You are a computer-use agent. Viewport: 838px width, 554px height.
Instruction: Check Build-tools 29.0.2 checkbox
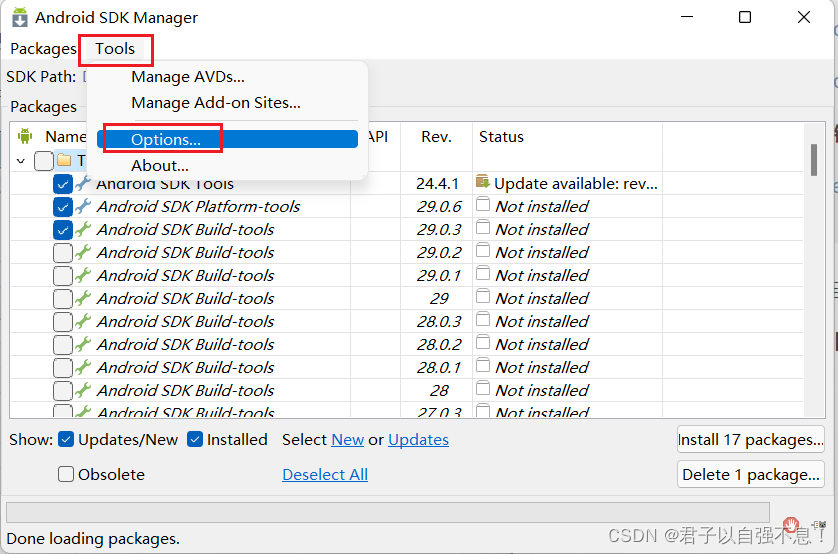(63, 253)
